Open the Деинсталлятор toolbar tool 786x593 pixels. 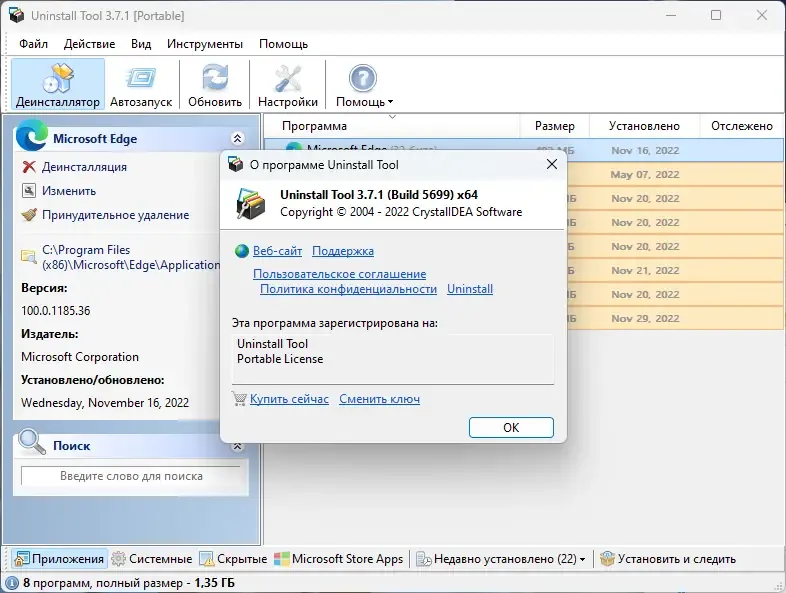click(x=58, y=84)
